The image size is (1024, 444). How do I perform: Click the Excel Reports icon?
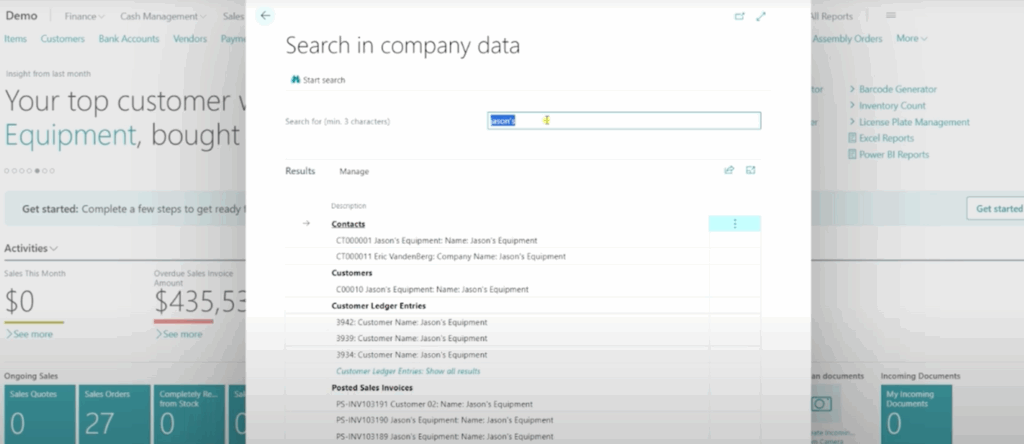pyautogui.click(x=852, y=138)
